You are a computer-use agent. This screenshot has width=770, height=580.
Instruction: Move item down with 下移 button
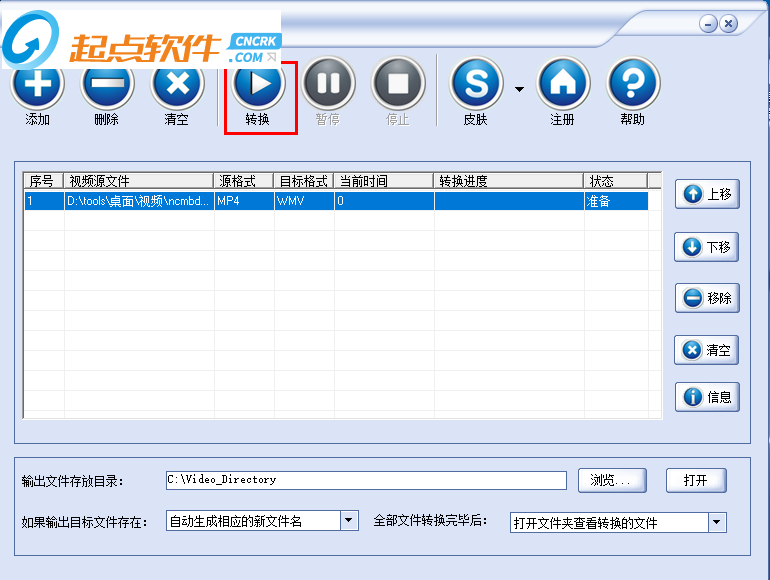tap(707, 247)
